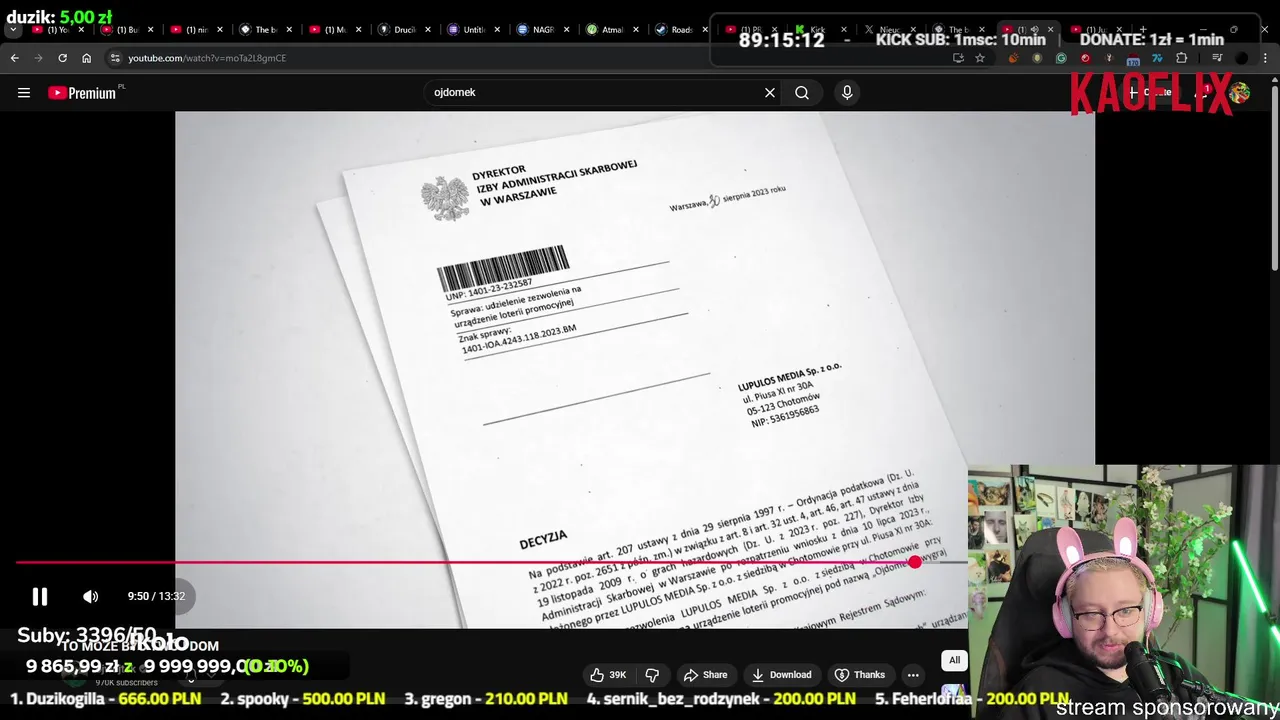Close the NAGR tab
The image size is (1280, 720).
coord(567,30)
